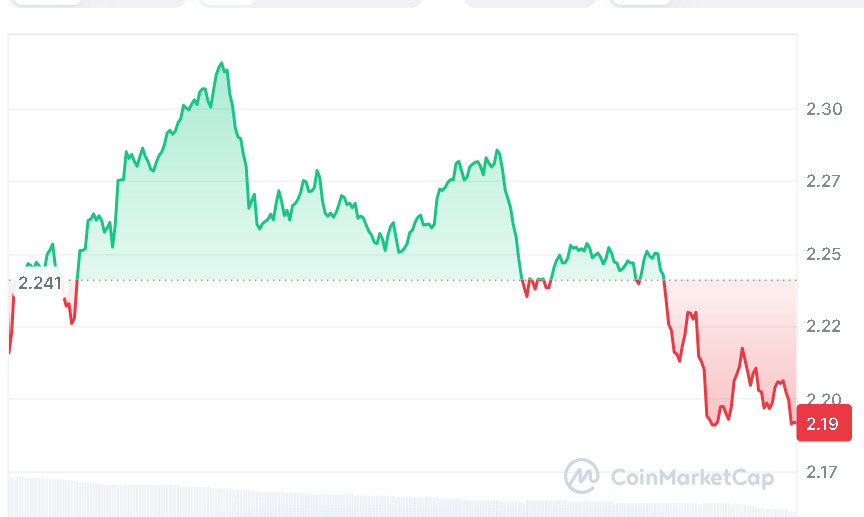This screenshot has height=517, width=864.
Task: Click the 2.241 opening price label
Action: [x=40, y=282]
